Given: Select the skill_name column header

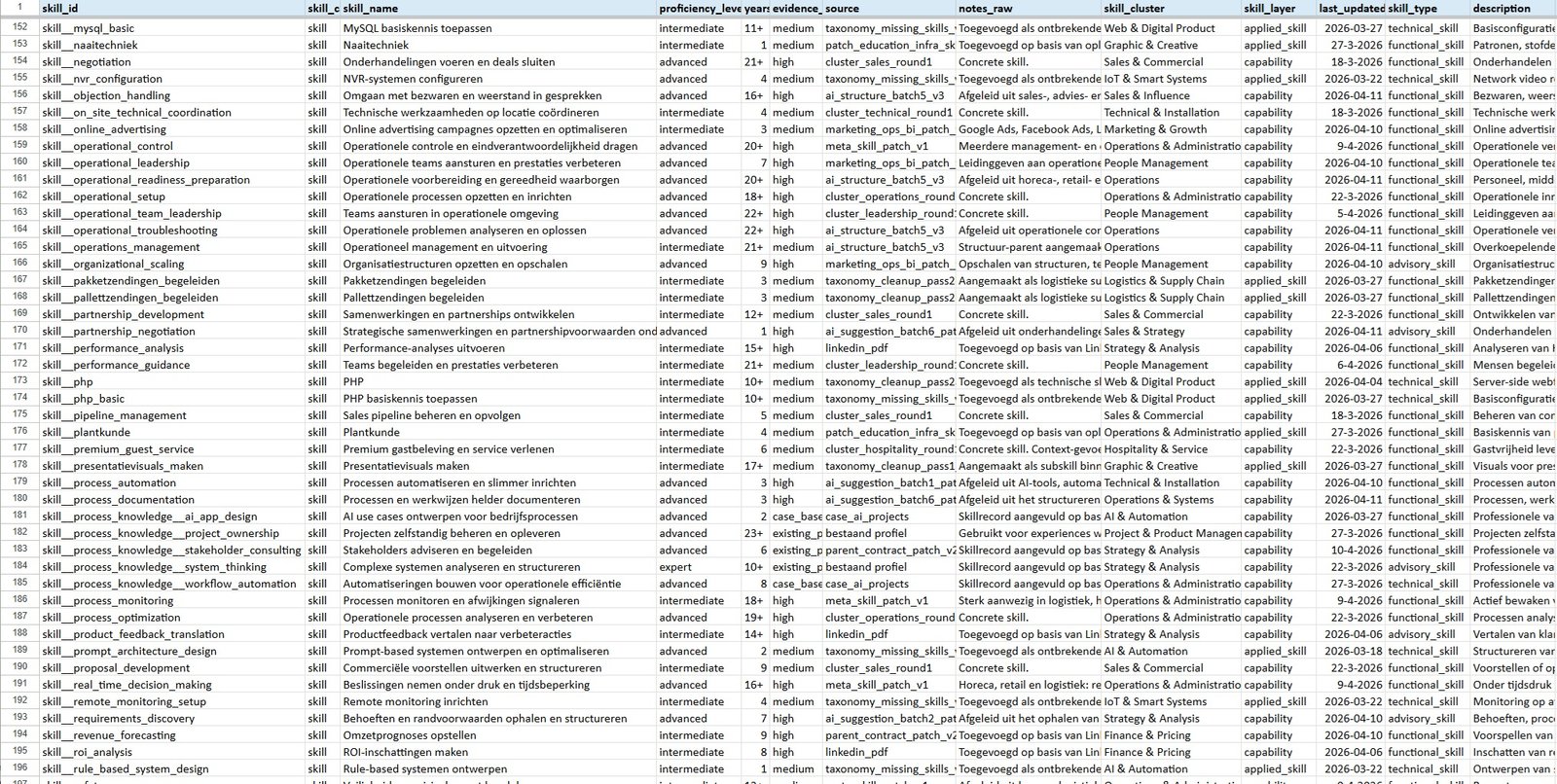Looking at the screenshot, I should coord(499,9).
